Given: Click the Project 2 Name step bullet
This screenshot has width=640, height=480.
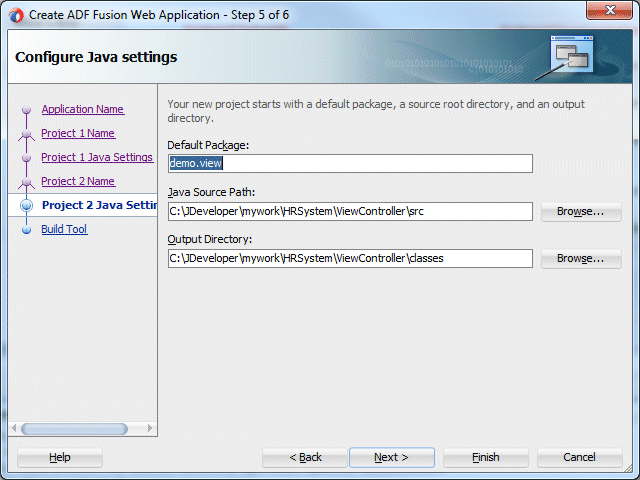Looking at the screenshot, I should click(27, 181).
